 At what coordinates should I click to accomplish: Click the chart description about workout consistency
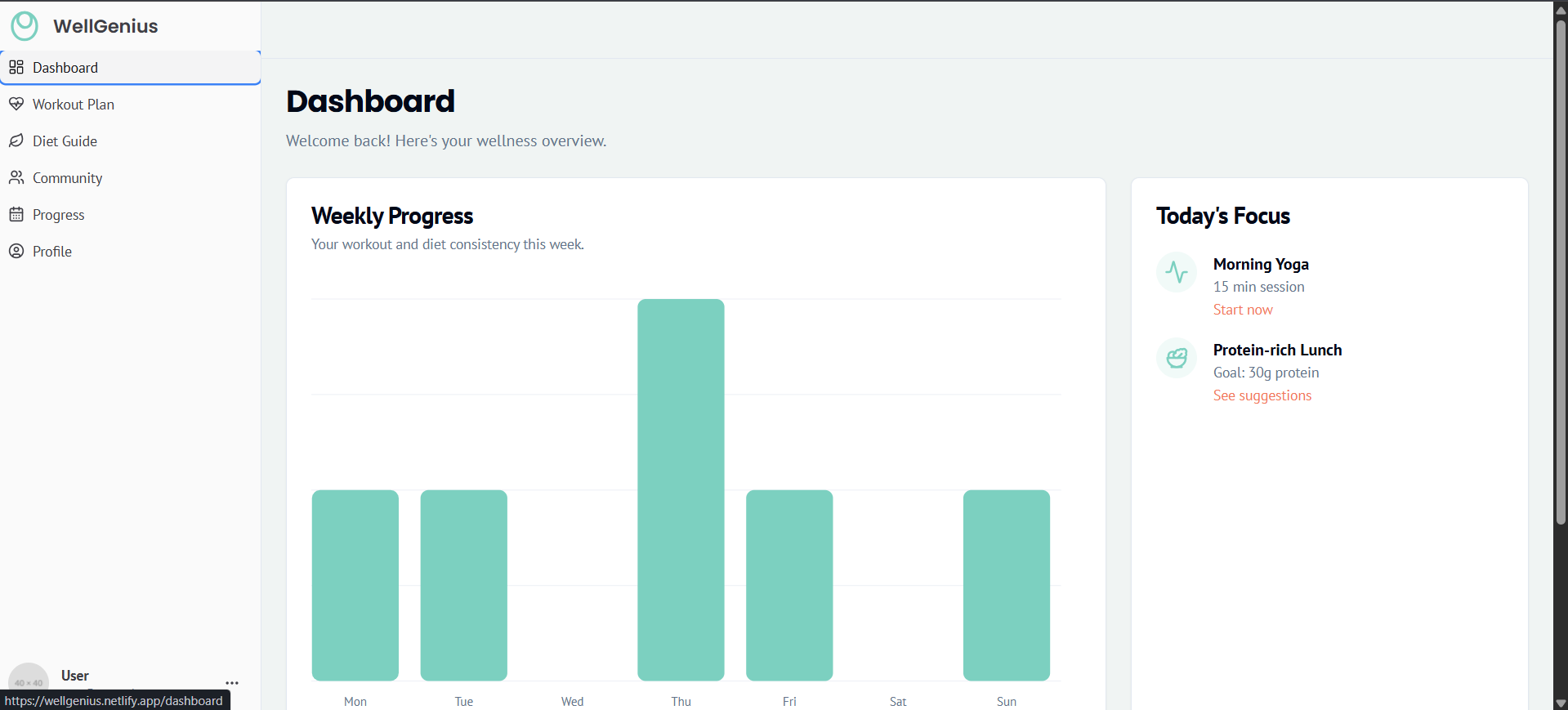coord(448,244)
